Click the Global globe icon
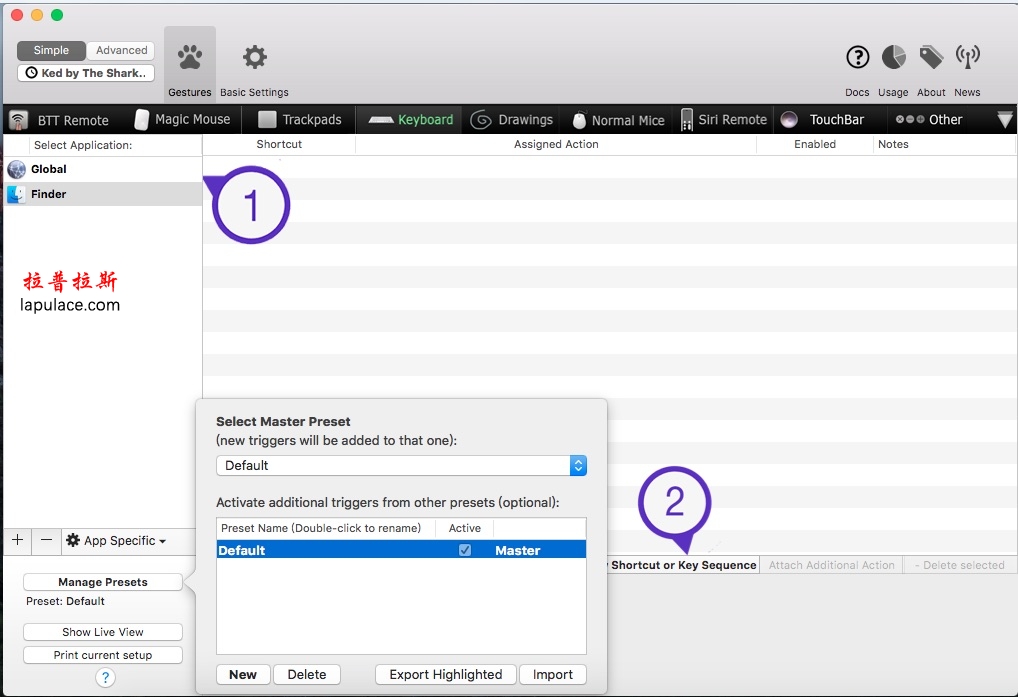 click(x=16, y=169)
